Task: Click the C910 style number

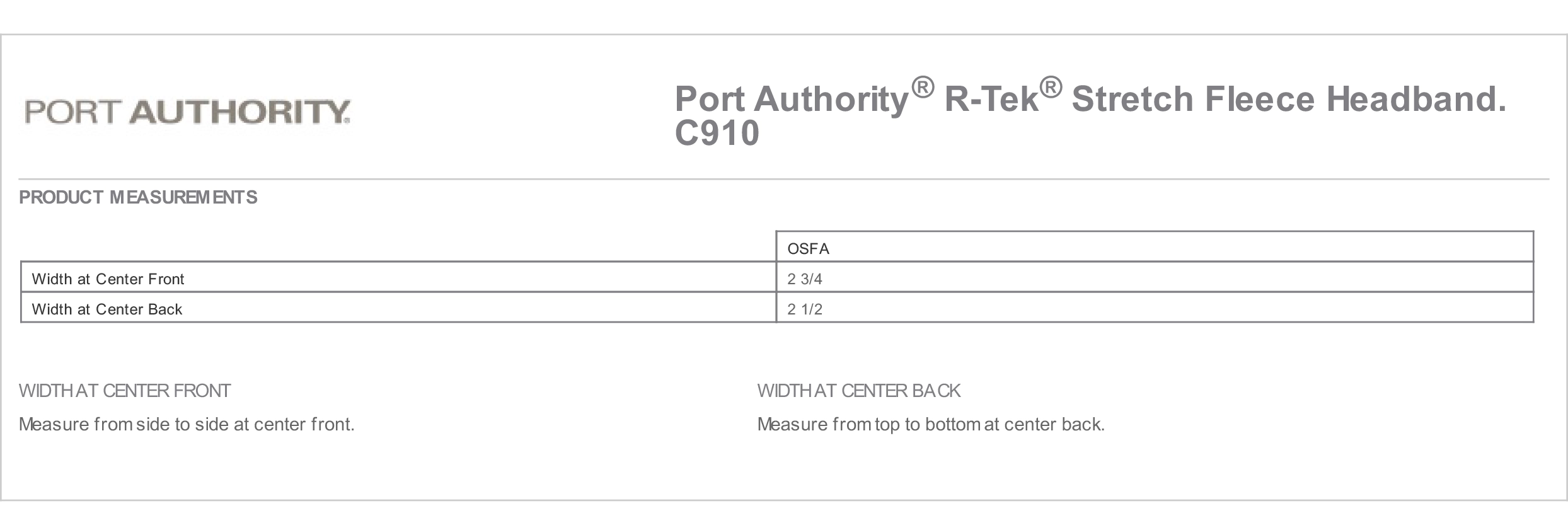Action: [x=717, y=133]
